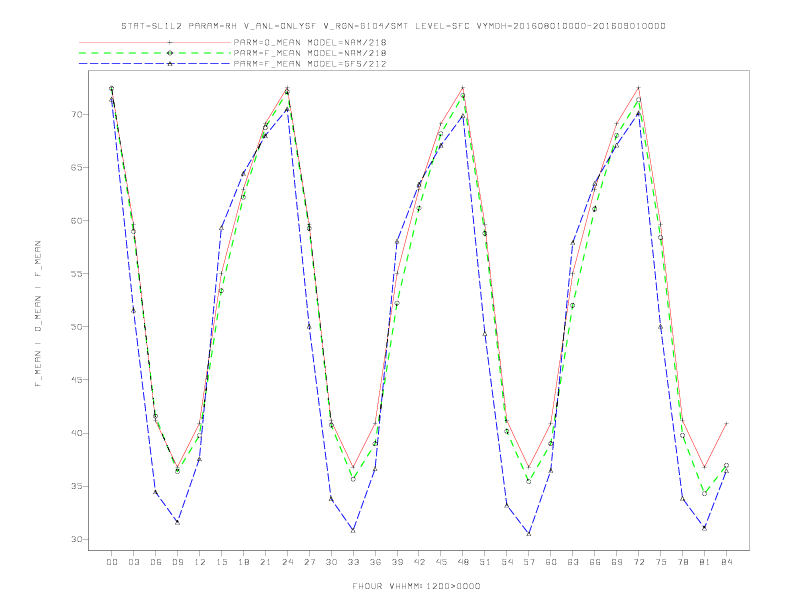Click y-axis tick value 55
The height and width of the screenshot is (612, 792).
(x=76, y=274)
